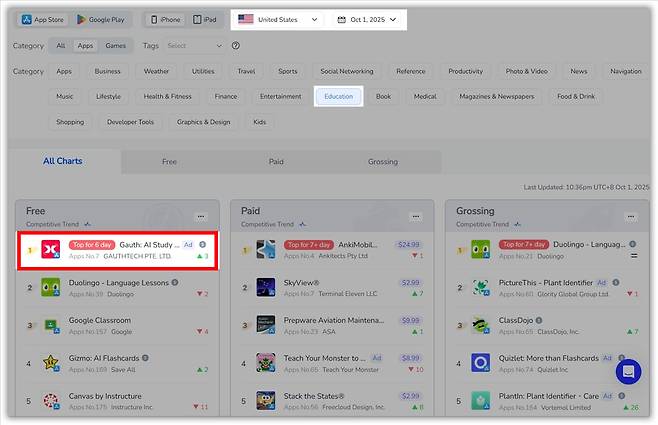Select the Games category filter
This screenshot has height=425, width=658.
(x=115, y=46)
